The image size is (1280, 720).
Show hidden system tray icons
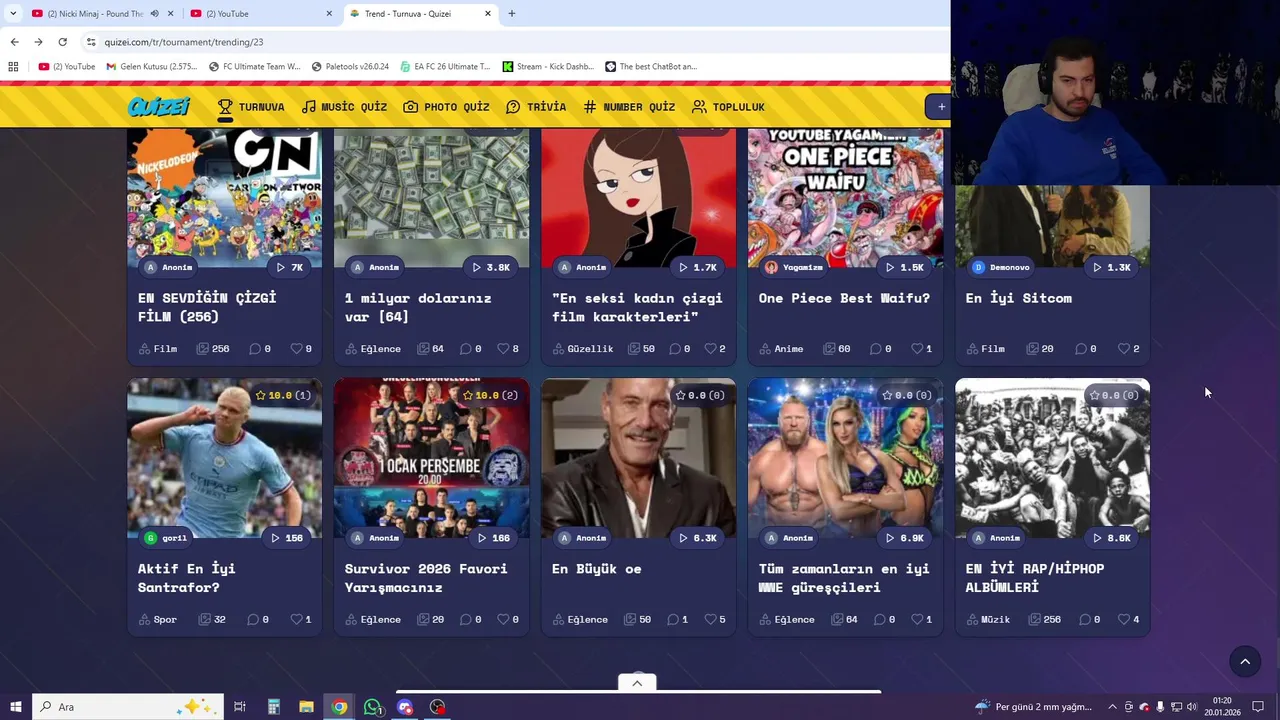[1112, 707]
